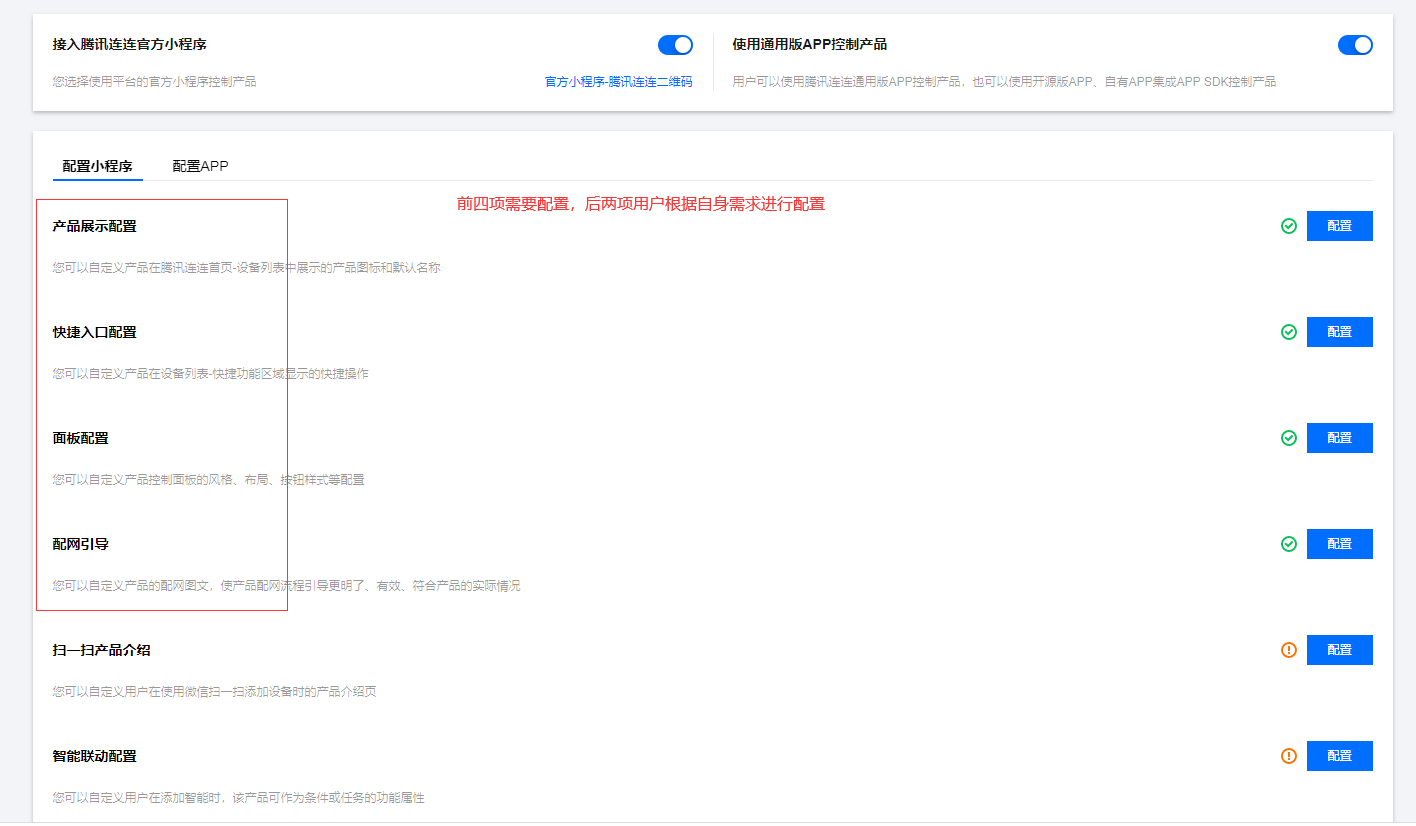Click 配置 button for 产品展示配置
Screen dimensions: 1416x826
(1339, 226)
